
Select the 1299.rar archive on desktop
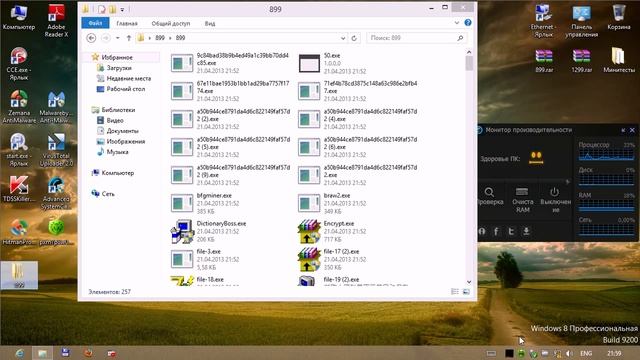point(581,60)
